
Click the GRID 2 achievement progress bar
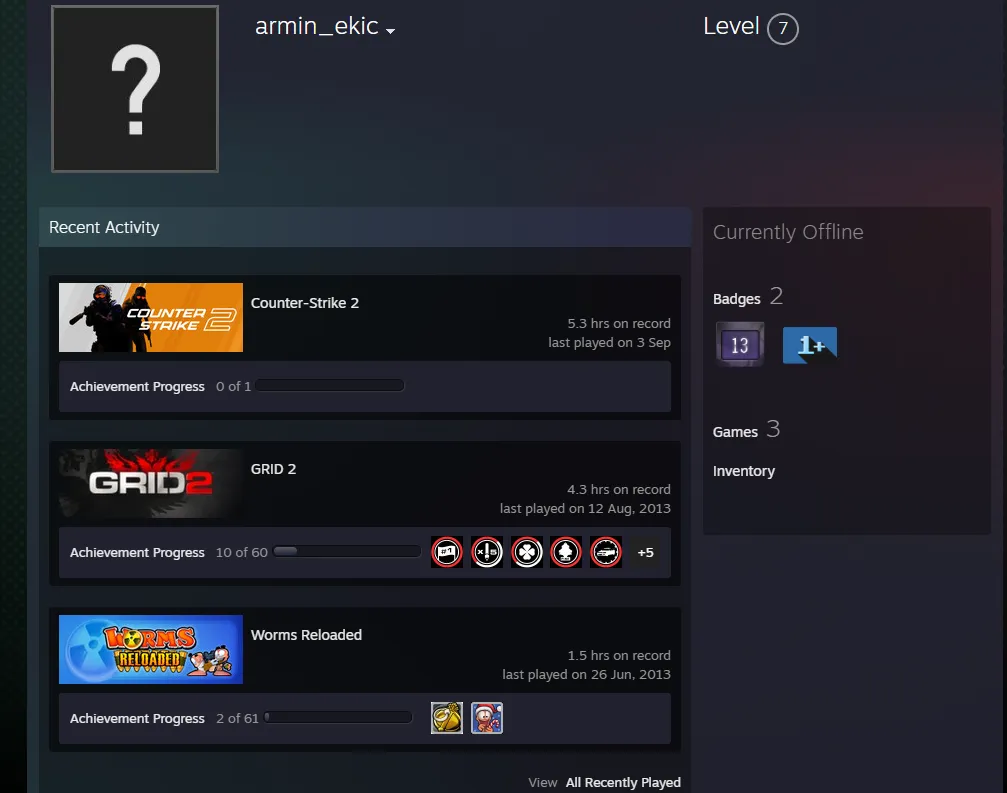coord(347,551)
